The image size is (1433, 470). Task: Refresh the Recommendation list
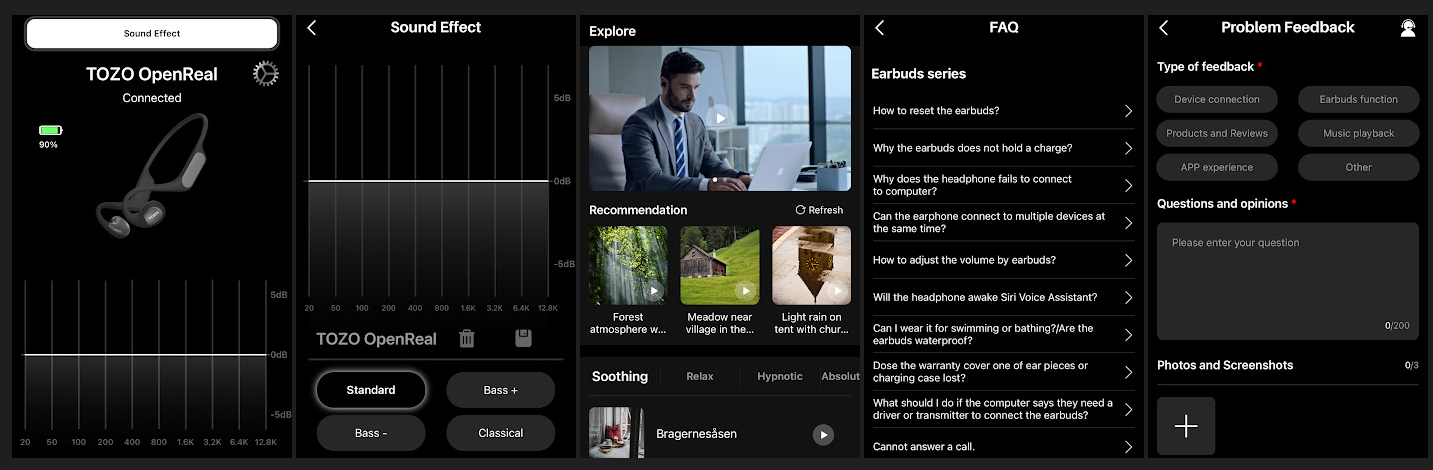pos(819,210)
